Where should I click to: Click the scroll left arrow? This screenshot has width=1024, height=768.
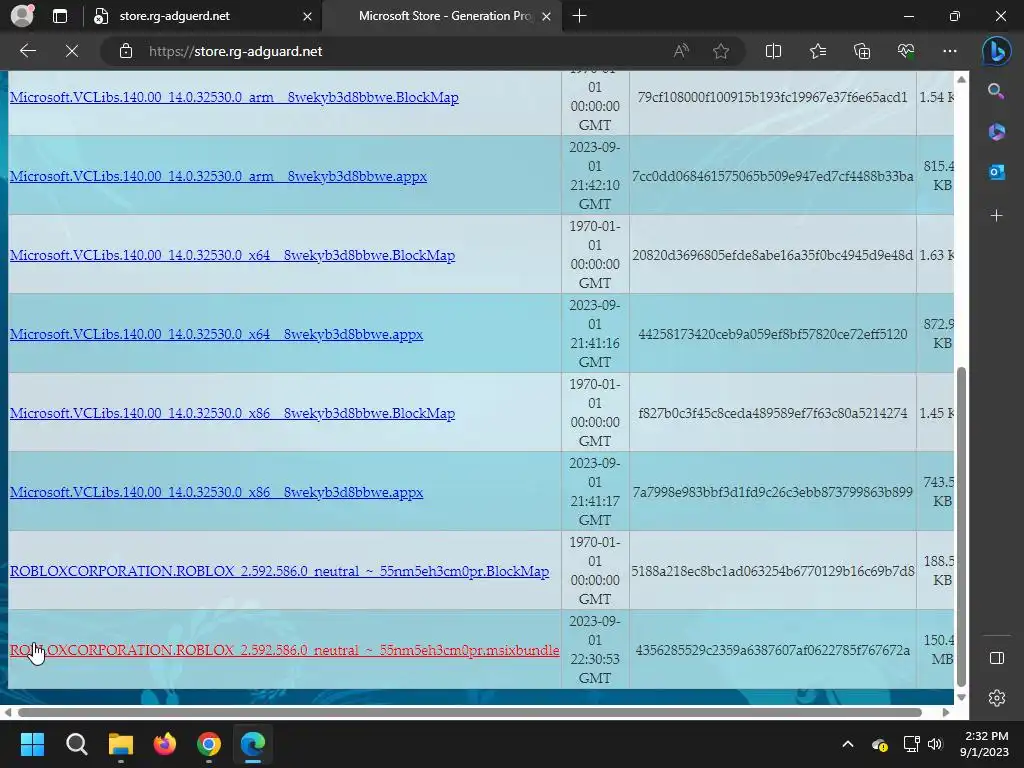click(8, 712)
